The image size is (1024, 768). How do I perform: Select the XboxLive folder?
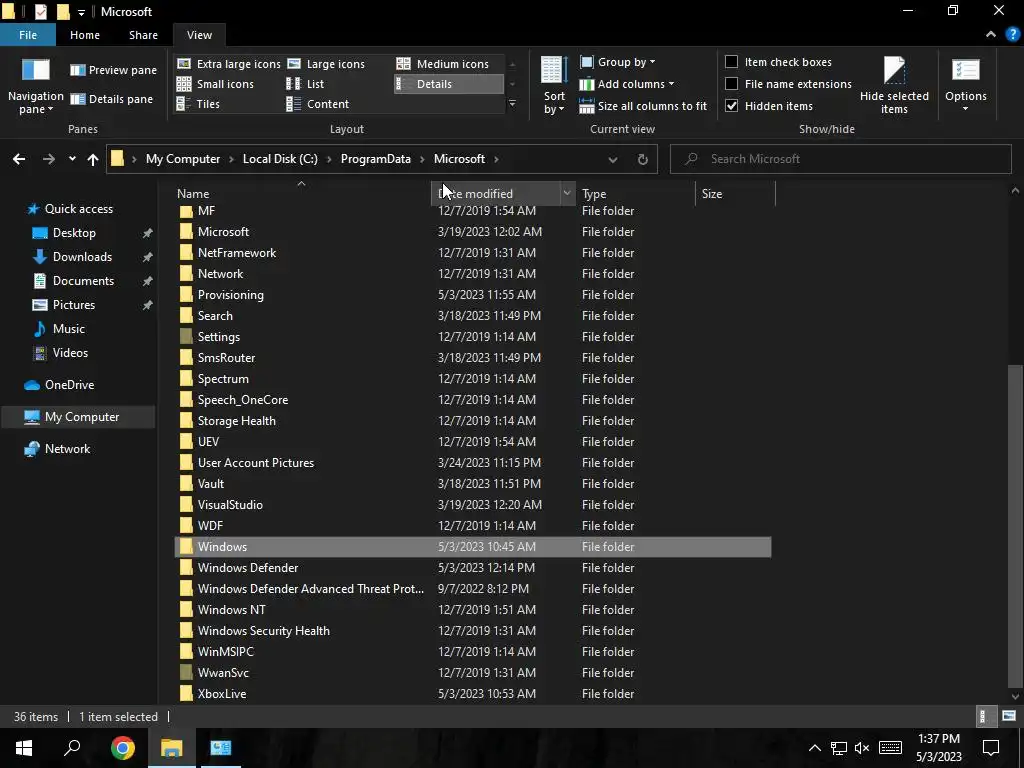coord(473,694)
